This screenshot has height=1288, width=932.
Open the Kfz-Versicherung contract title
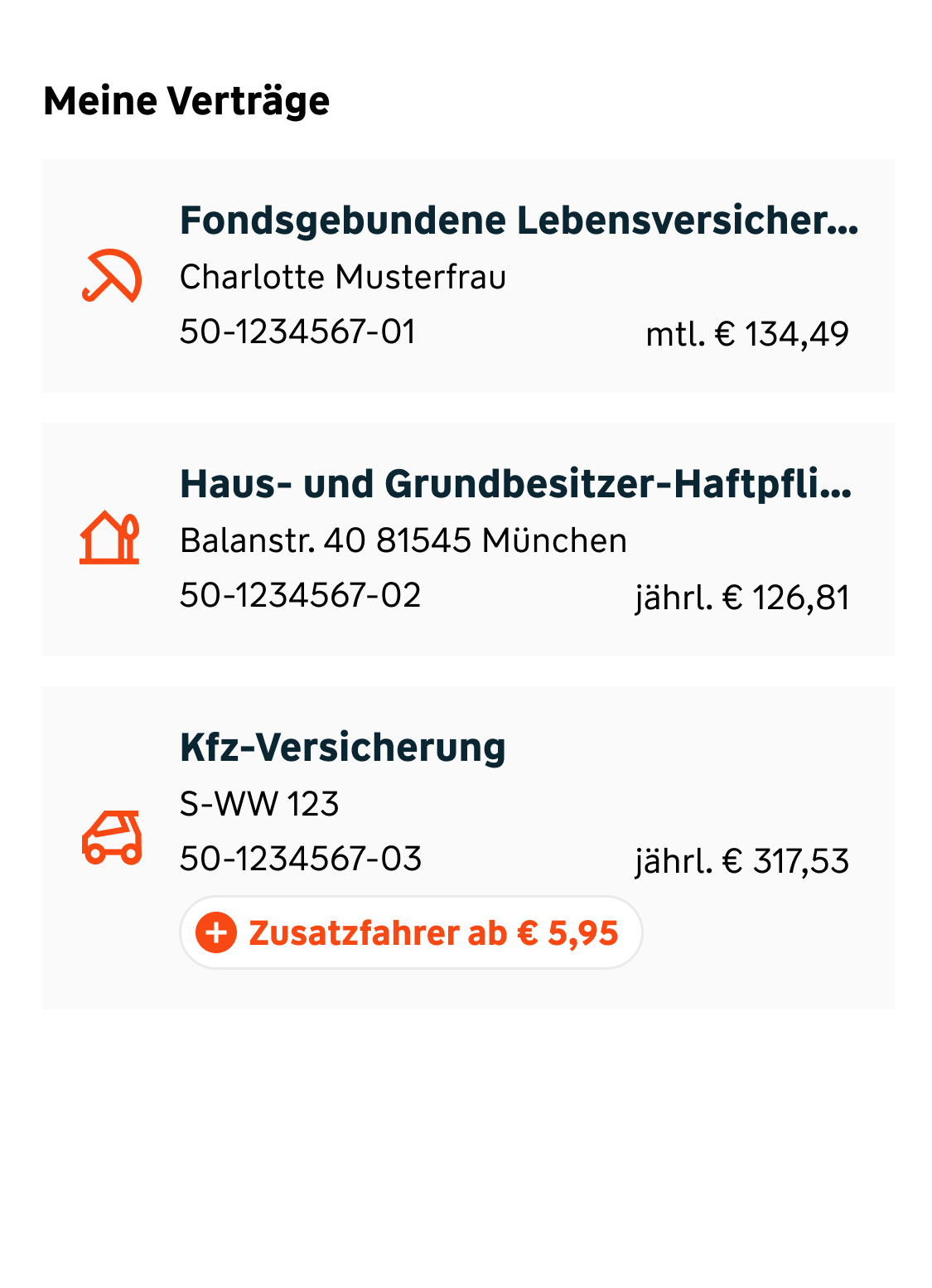[x=342, y=748]
